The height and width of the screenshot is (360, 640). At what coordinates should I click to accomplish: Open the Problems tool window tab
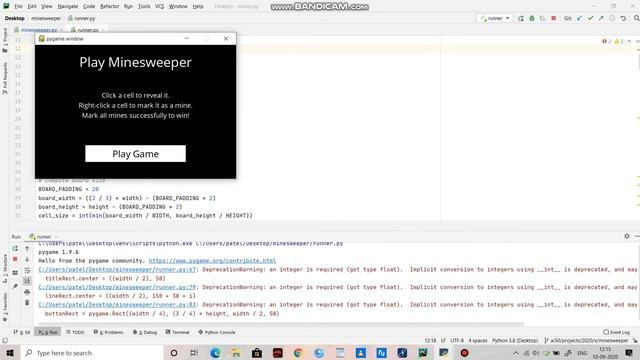(x=109, y=332)
